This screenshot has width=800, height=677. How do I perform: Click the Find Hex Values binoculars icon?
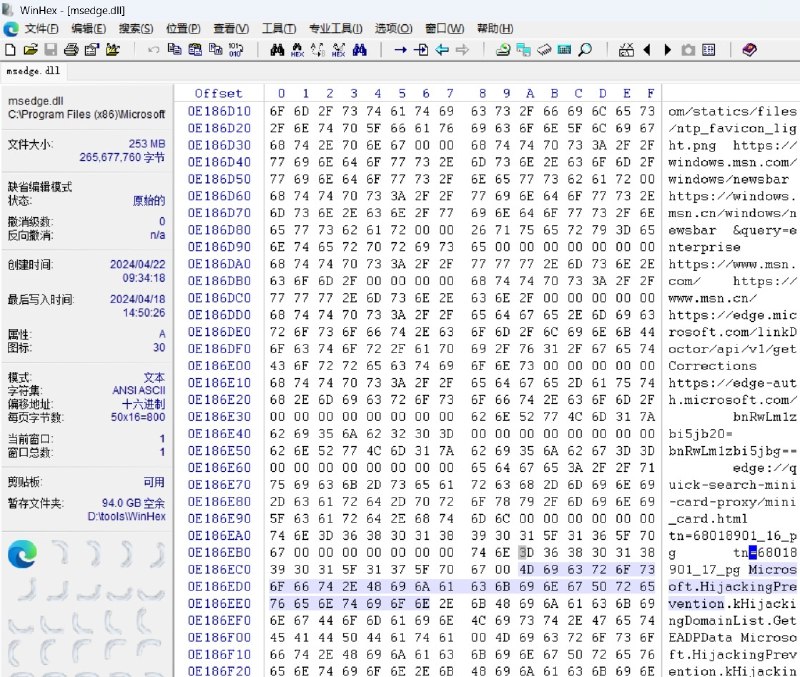coord(297,49)
